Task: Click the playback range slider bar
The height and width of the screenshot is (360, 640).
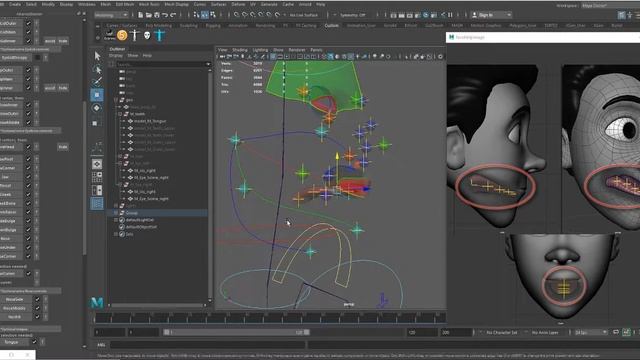Action: [237, 333]
